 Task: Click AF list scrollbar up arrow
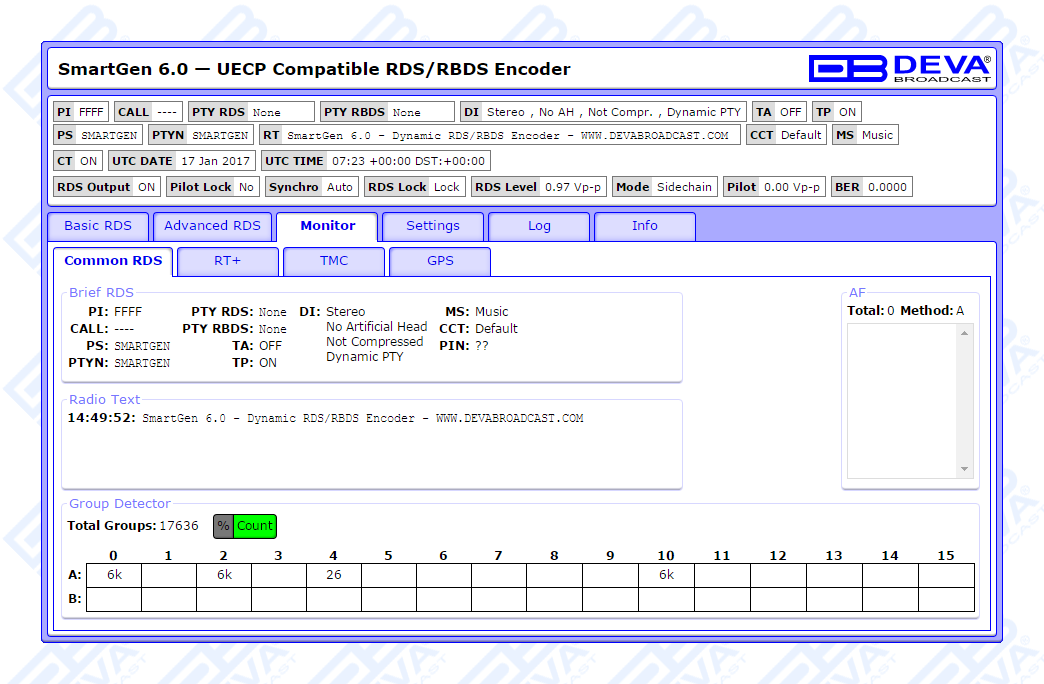(x=965, y=333)
